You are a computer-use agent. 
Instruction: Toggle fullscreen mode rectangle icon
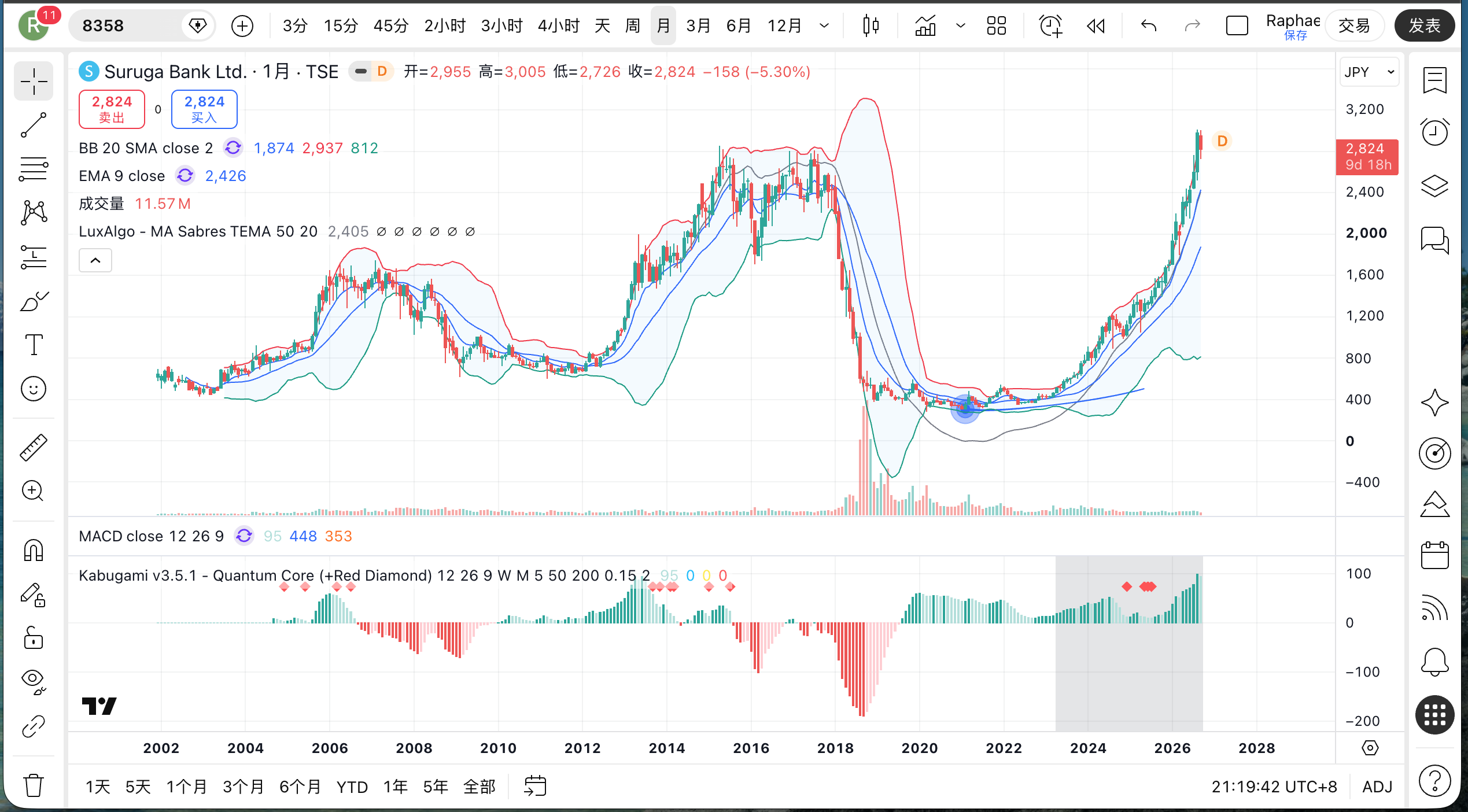(x=1237, y=25)
